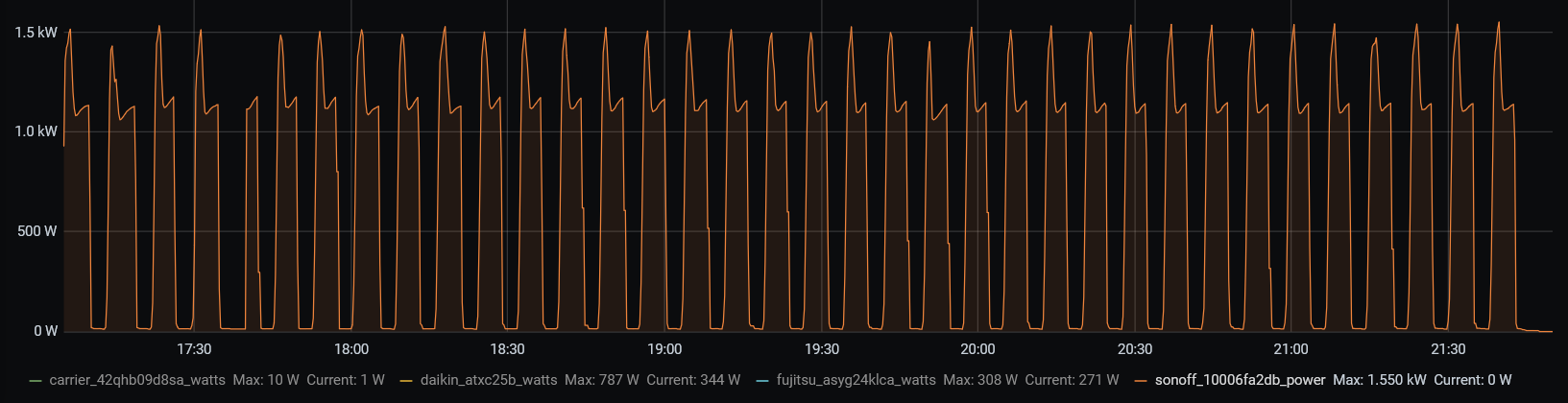Click the 500 W y-axis label

coord(38,231)
